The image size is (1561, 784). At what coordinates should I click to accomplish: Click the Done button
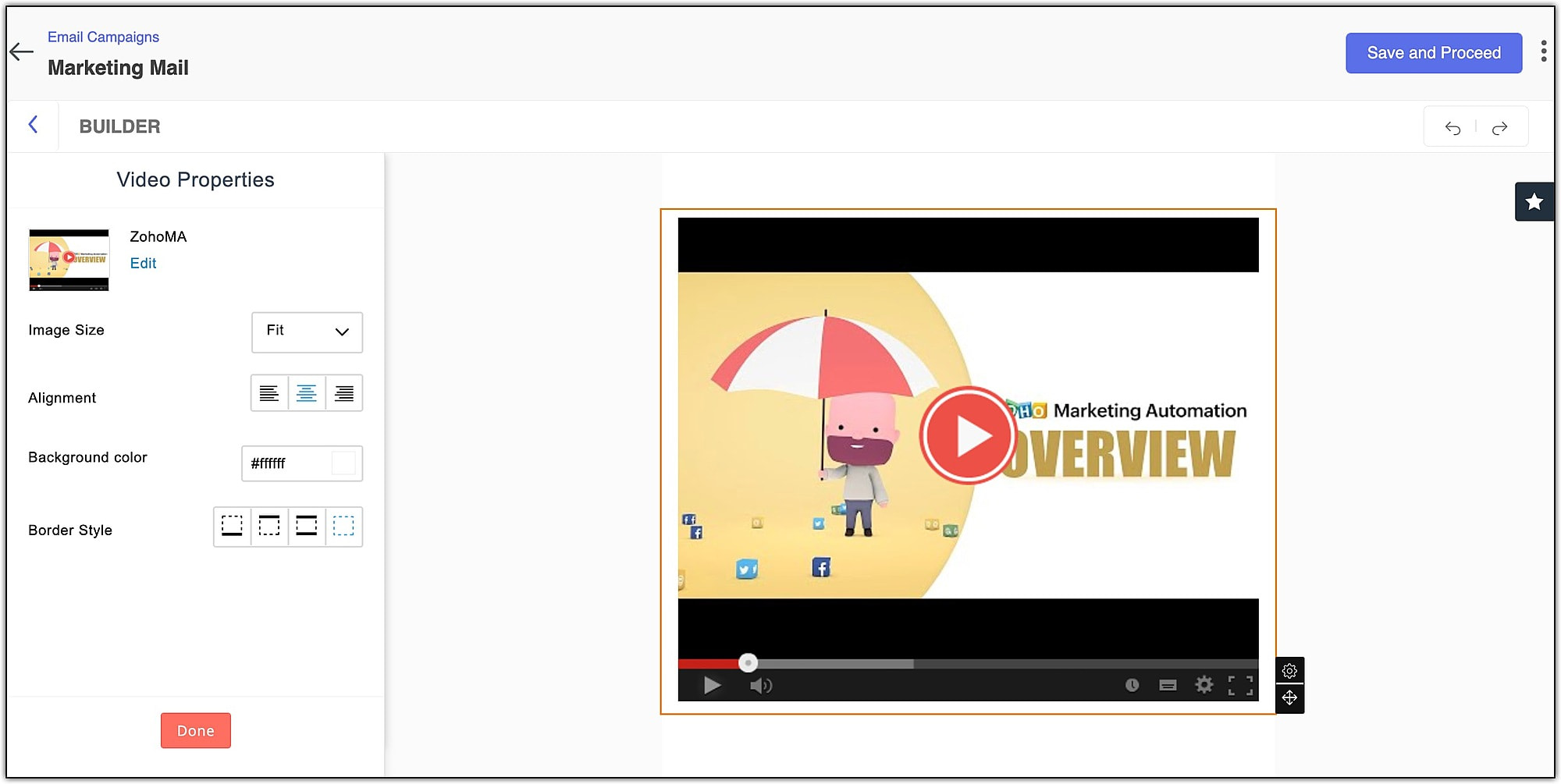[x=196, y=731]
